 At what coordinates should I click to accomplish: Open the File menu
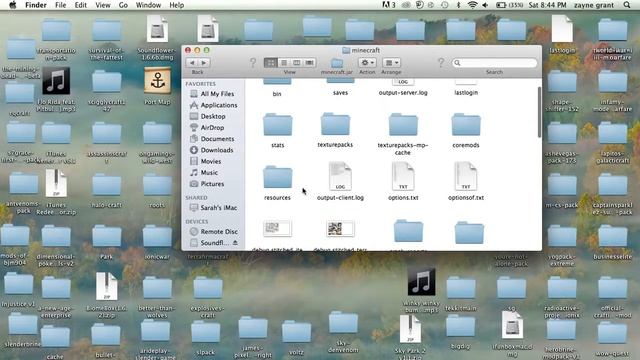coord(60,5)
